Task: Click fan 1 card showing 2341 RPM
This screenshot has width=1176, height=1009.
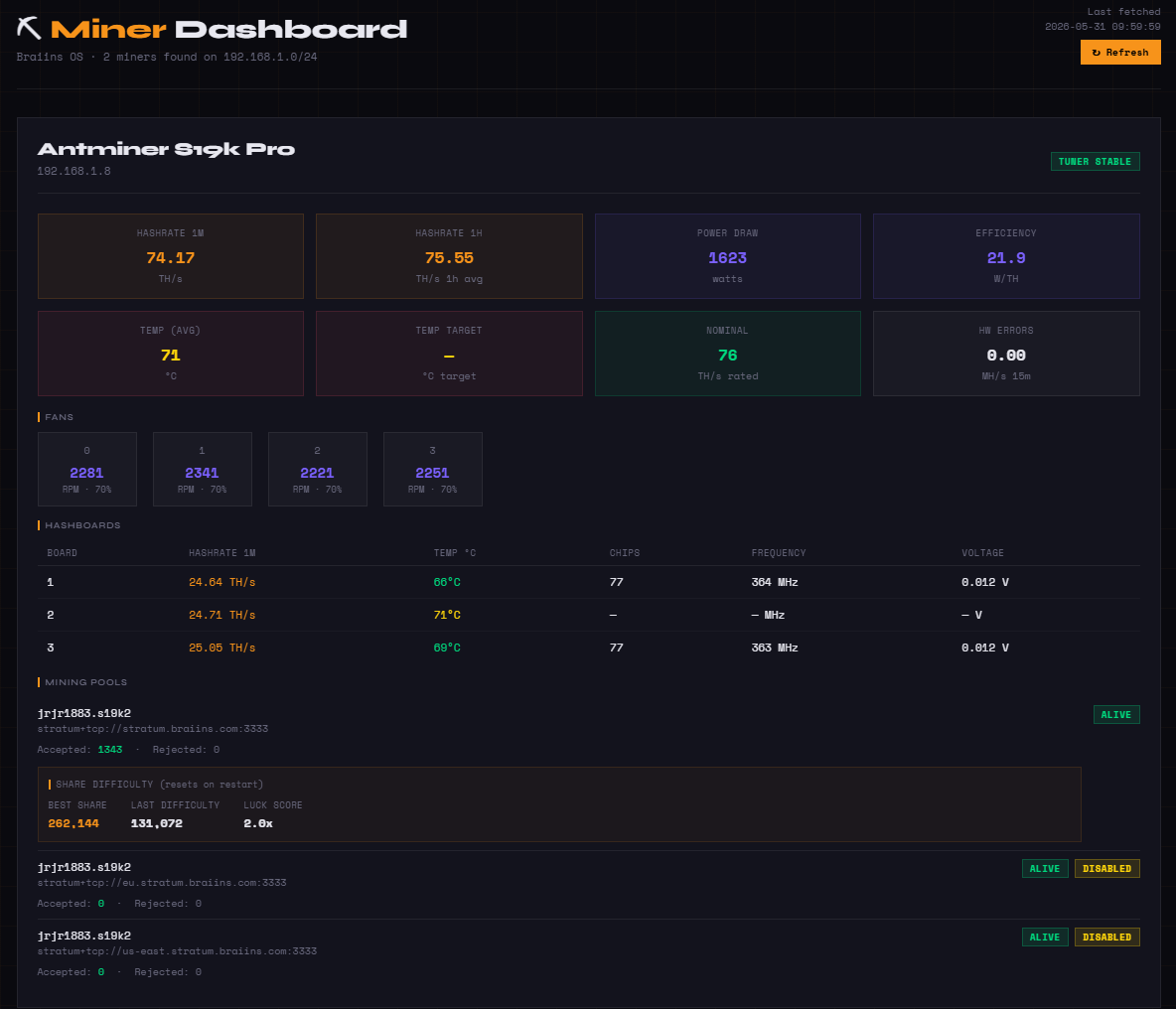Action: [203, 470]
